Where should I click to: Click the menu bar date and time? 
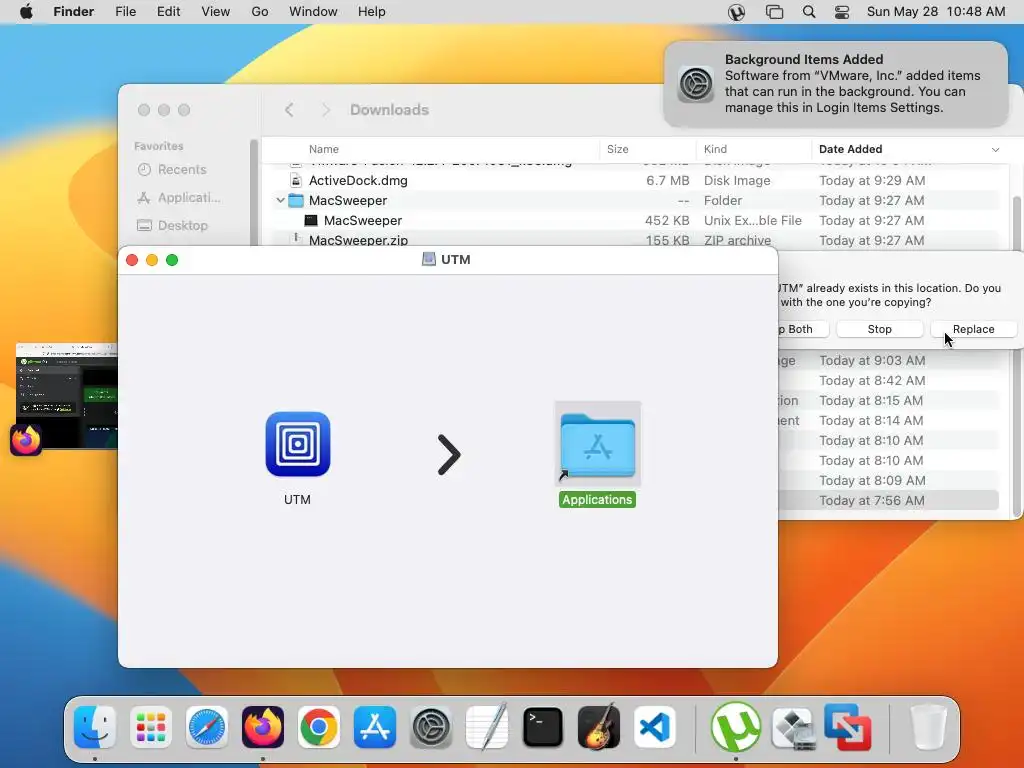pos(935,12)
